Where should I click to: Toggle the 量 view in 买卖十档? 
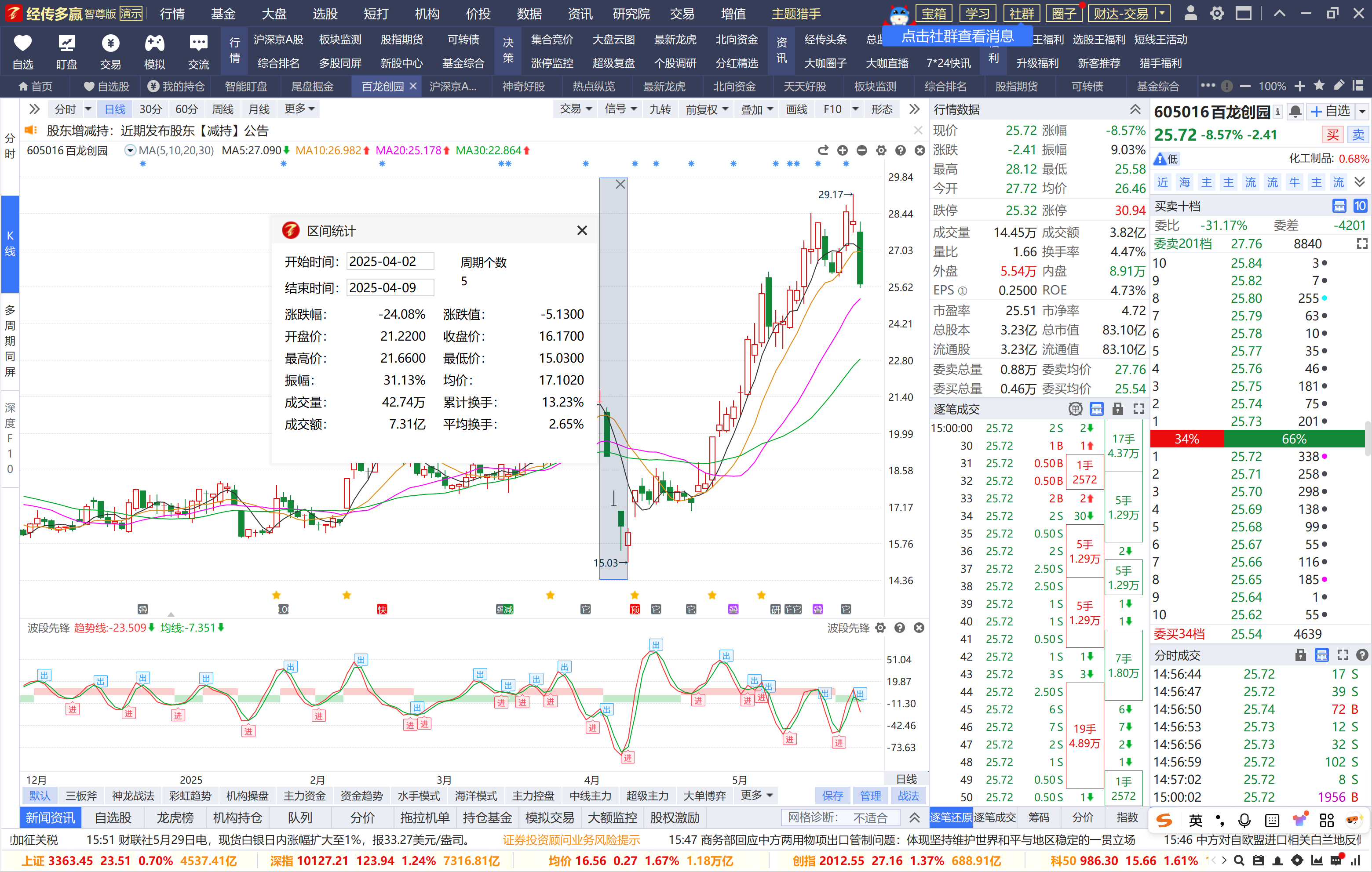(x=1339, y=206)
